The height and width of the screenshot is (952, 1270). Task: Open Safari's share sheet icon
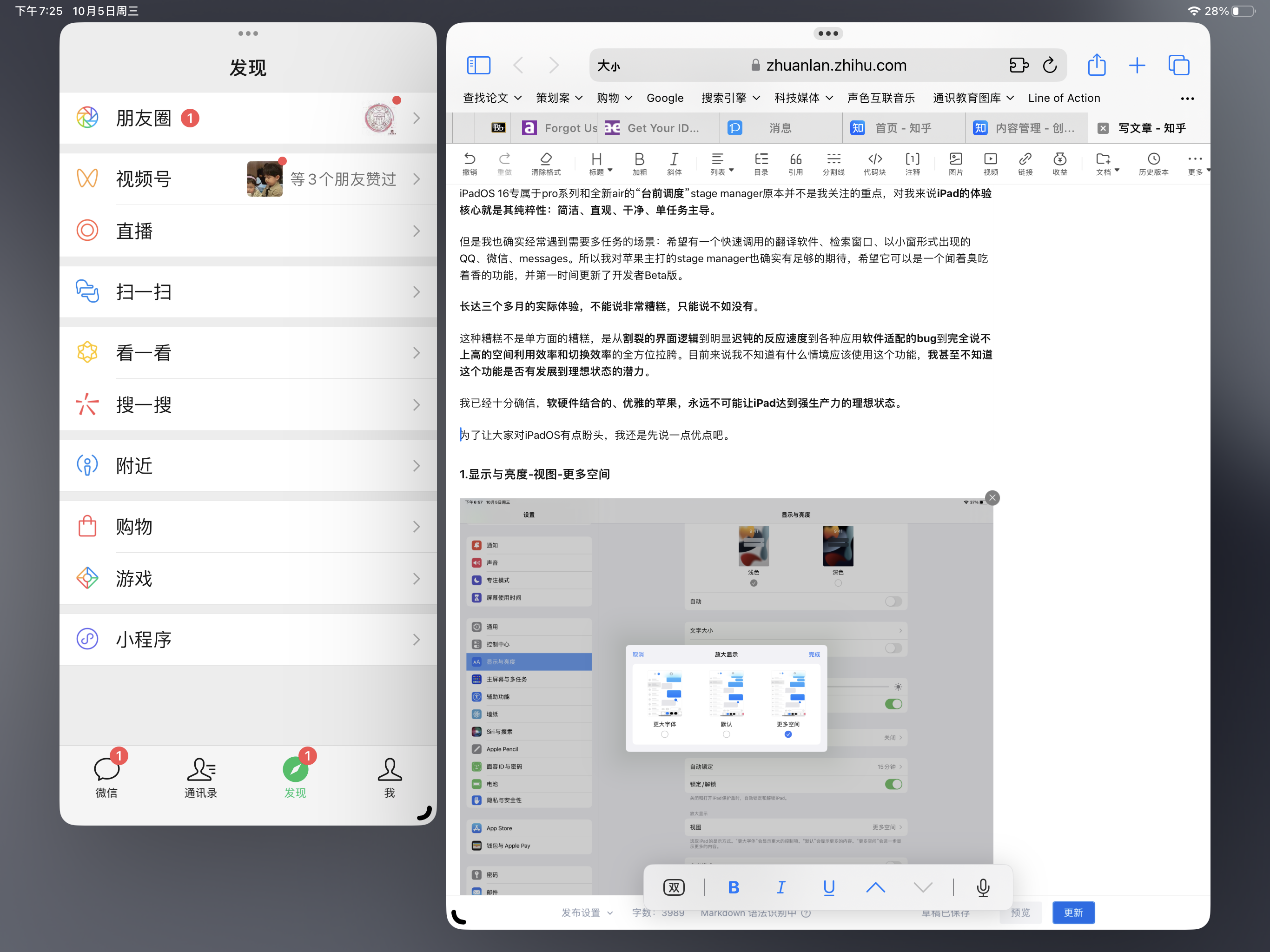[1097, 65]
